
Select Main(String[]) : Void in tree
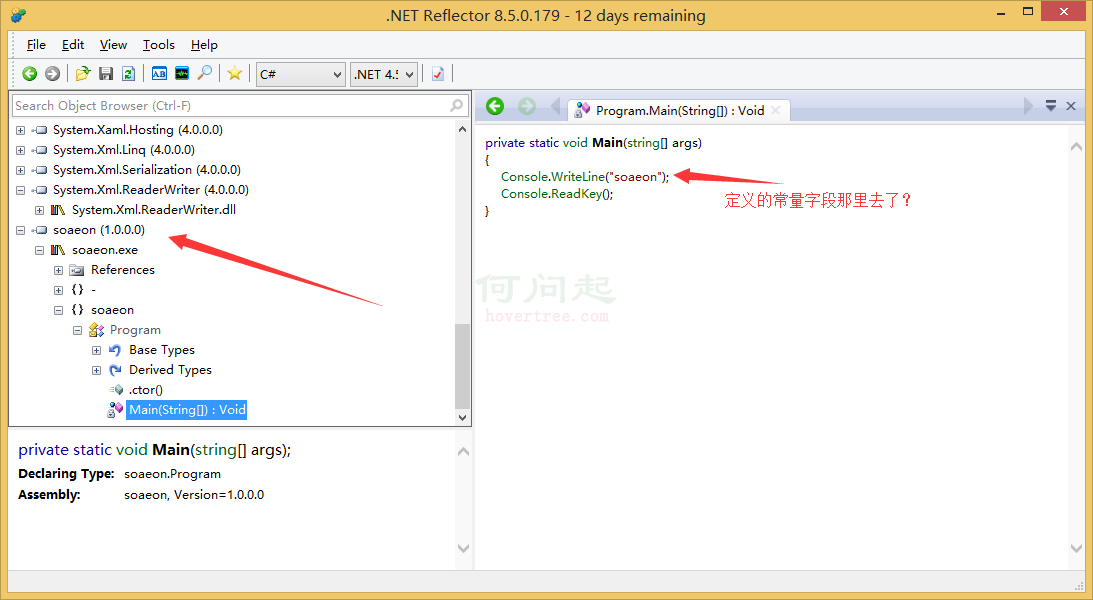point(187,410)
